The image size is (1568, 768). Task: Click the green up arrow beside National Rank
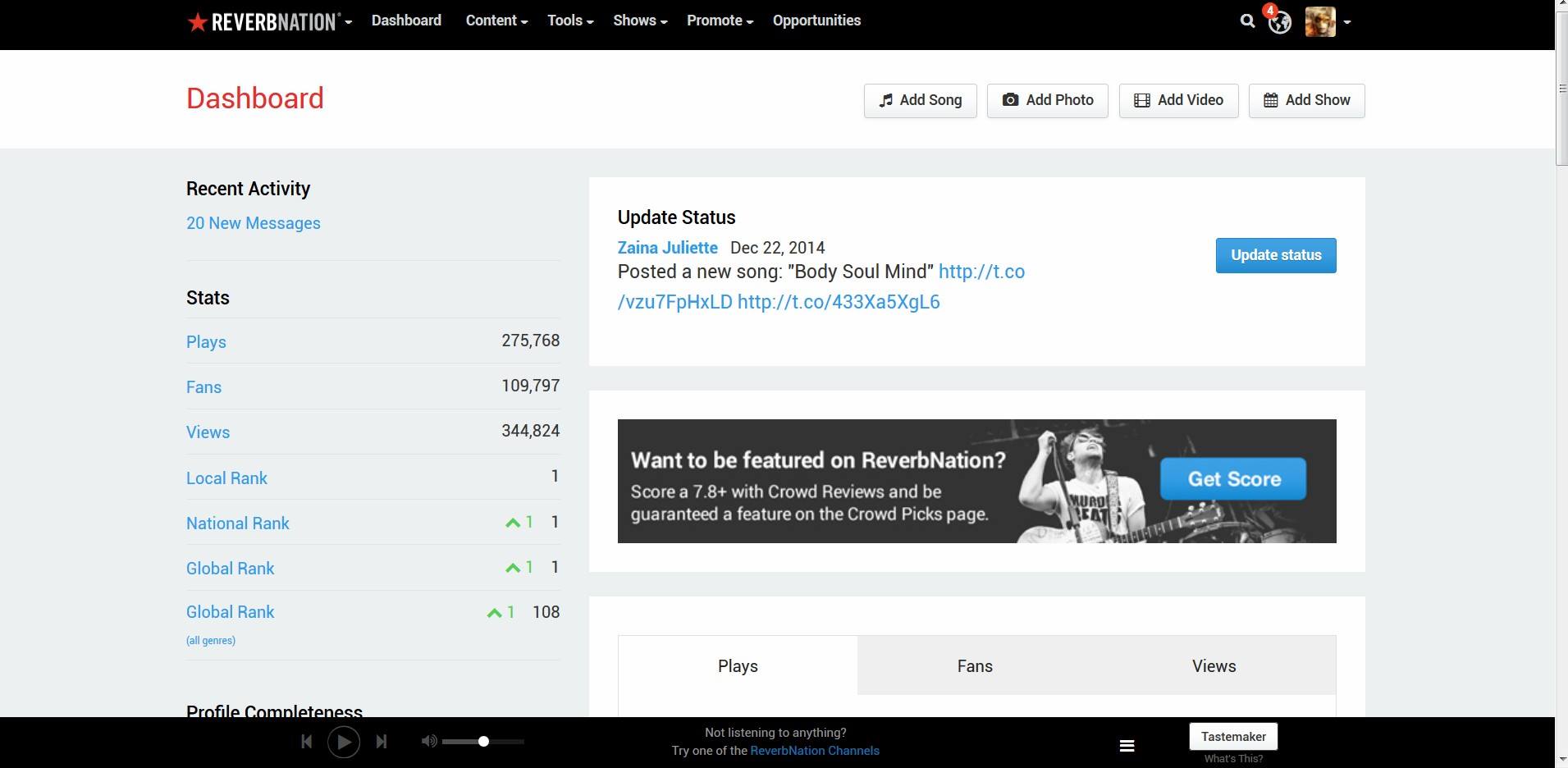[x=513, y=523]
